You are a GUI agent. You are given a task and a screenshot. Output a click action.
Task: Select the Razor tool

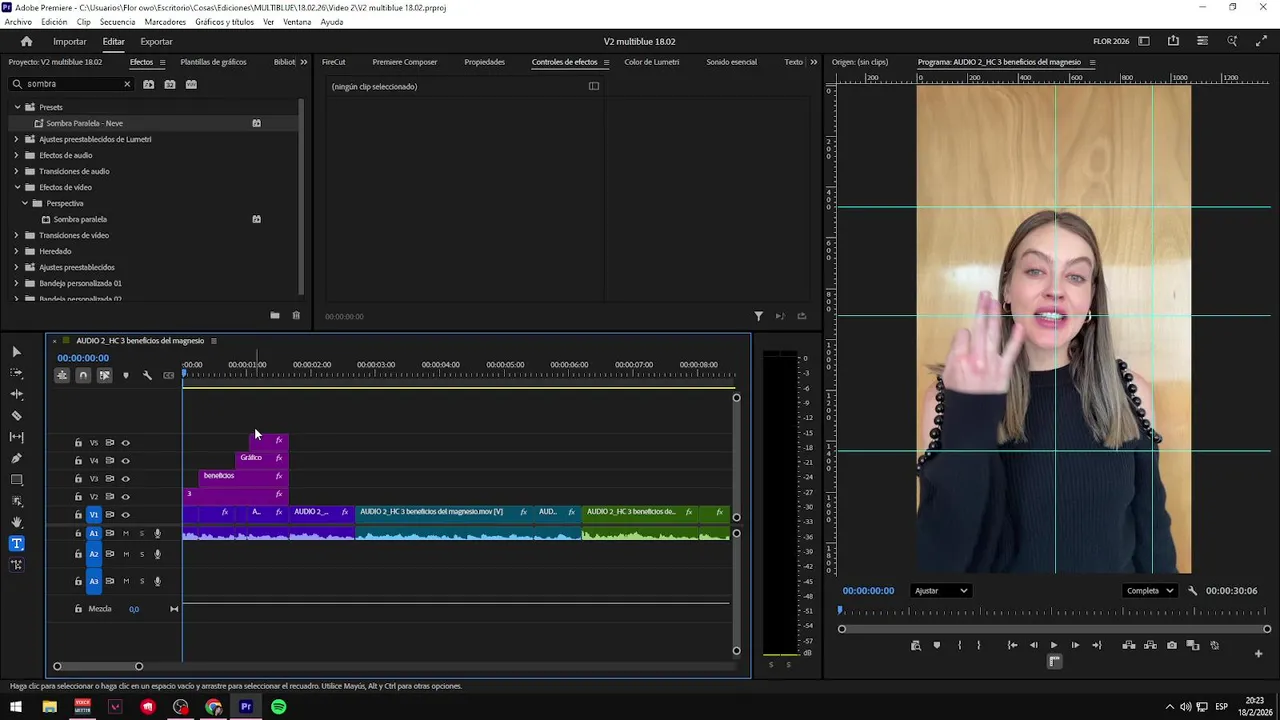coord(16,415)
